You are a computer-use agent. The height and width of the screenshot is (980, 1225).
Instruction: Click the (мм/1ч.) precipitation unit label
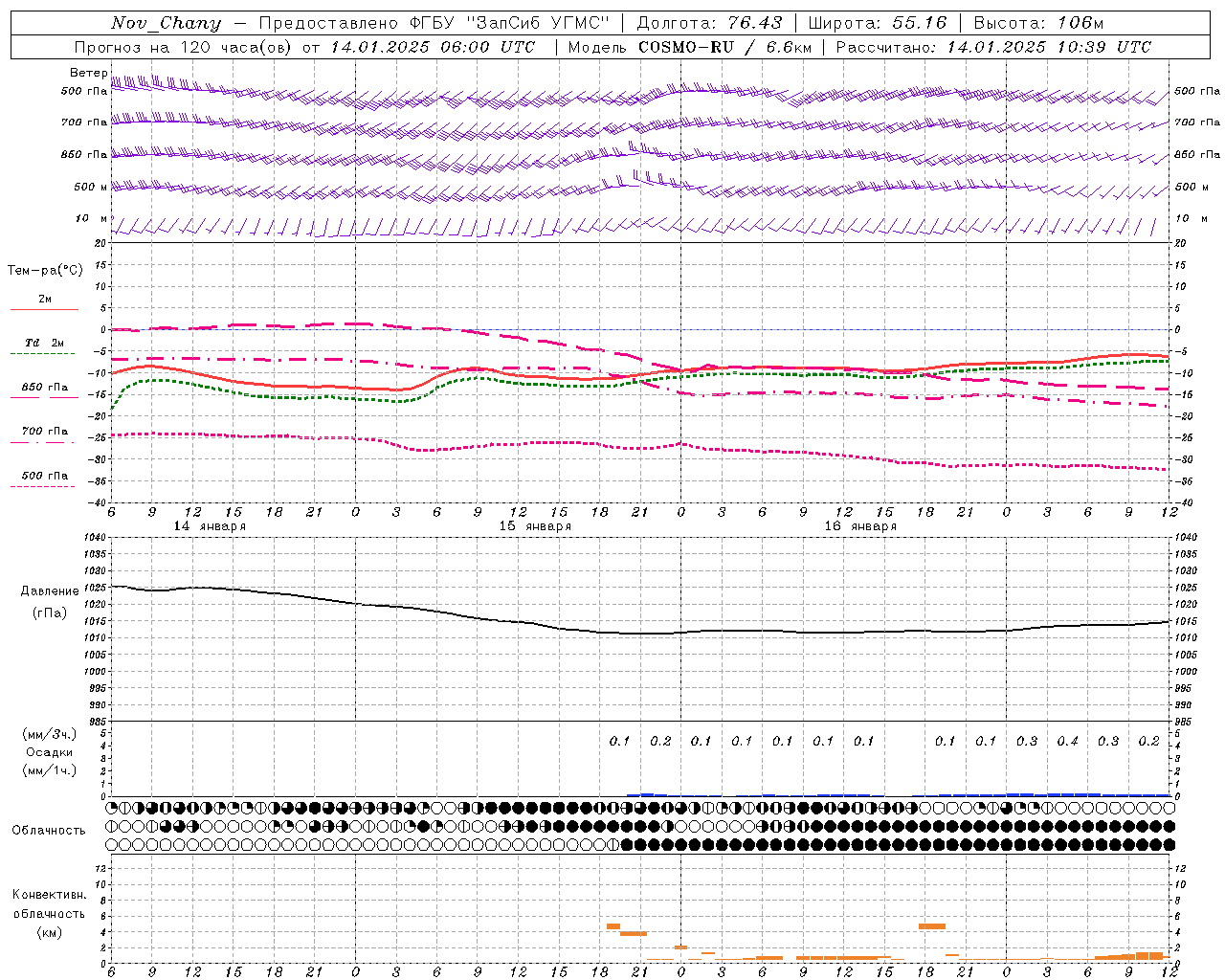50,770
